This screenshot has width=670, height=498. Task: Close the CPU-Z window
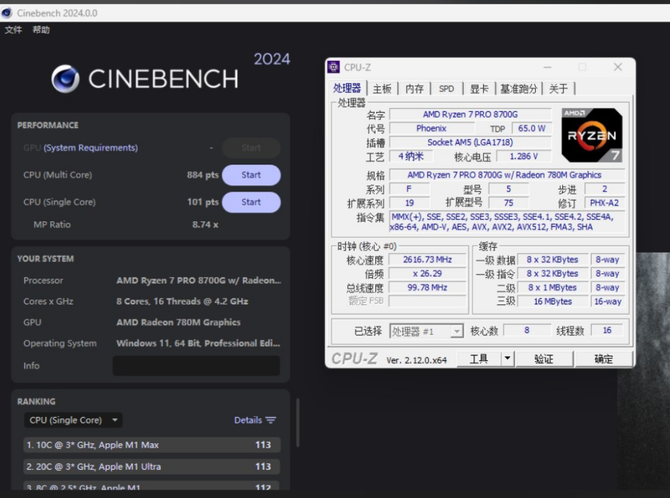(x=618, y=67)
